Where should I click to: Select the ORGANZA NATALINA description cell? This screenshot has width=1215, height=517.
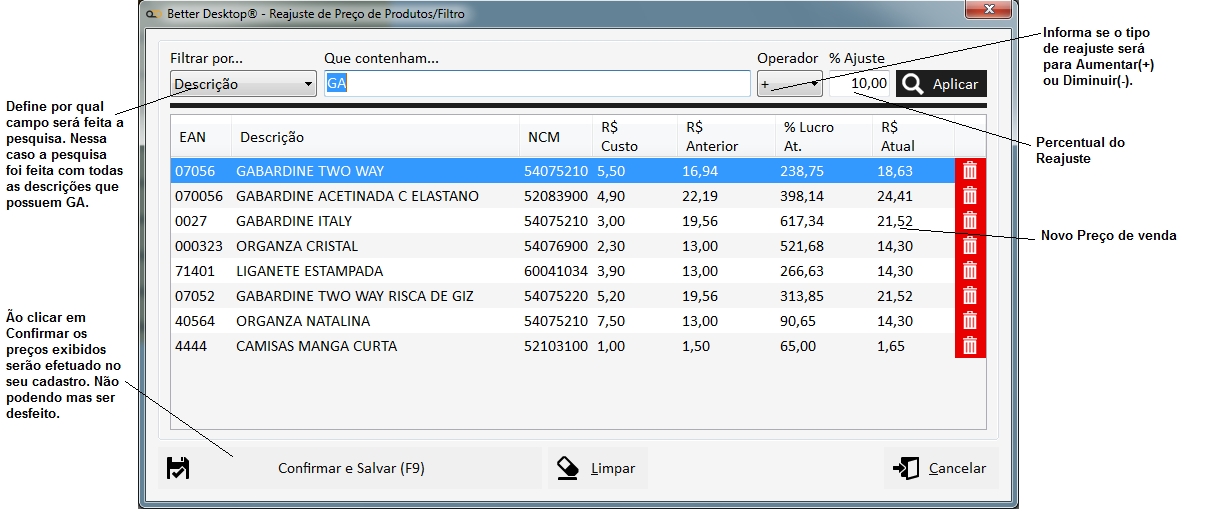[303, 321]
